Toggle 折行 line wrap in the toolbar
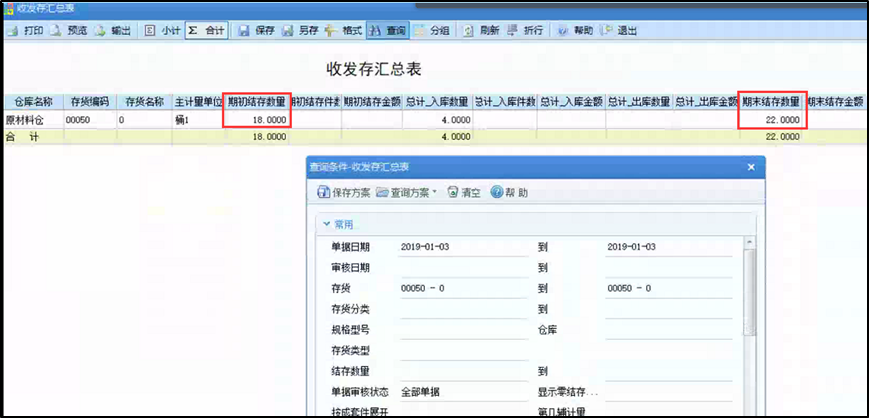This screenshot has height=418, width=869. click(524, 31)
